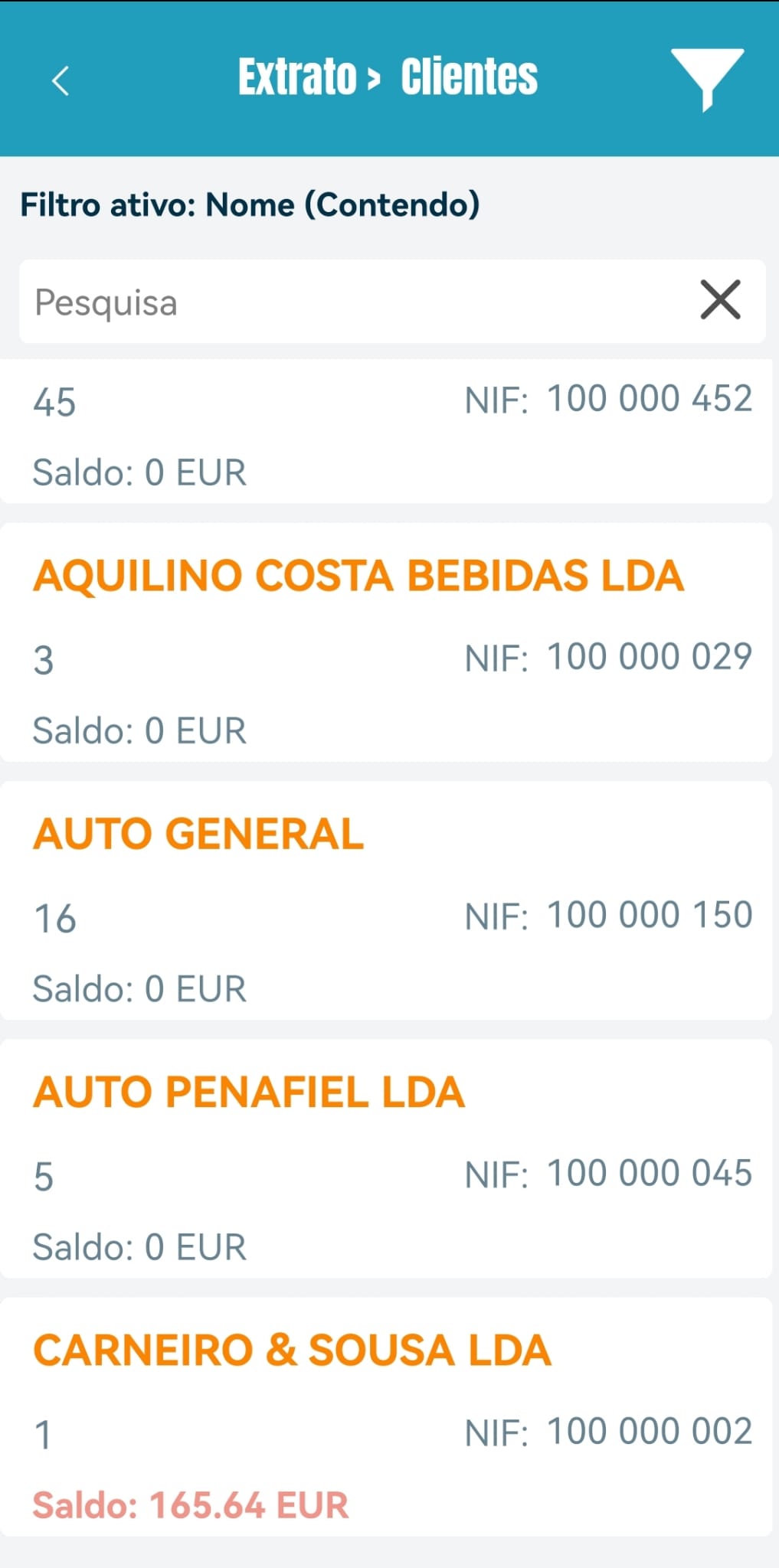779x1568 pixels.
Task: Tap Saldo 165.64 EUR balance
Action: click(x=191, y=1505)
